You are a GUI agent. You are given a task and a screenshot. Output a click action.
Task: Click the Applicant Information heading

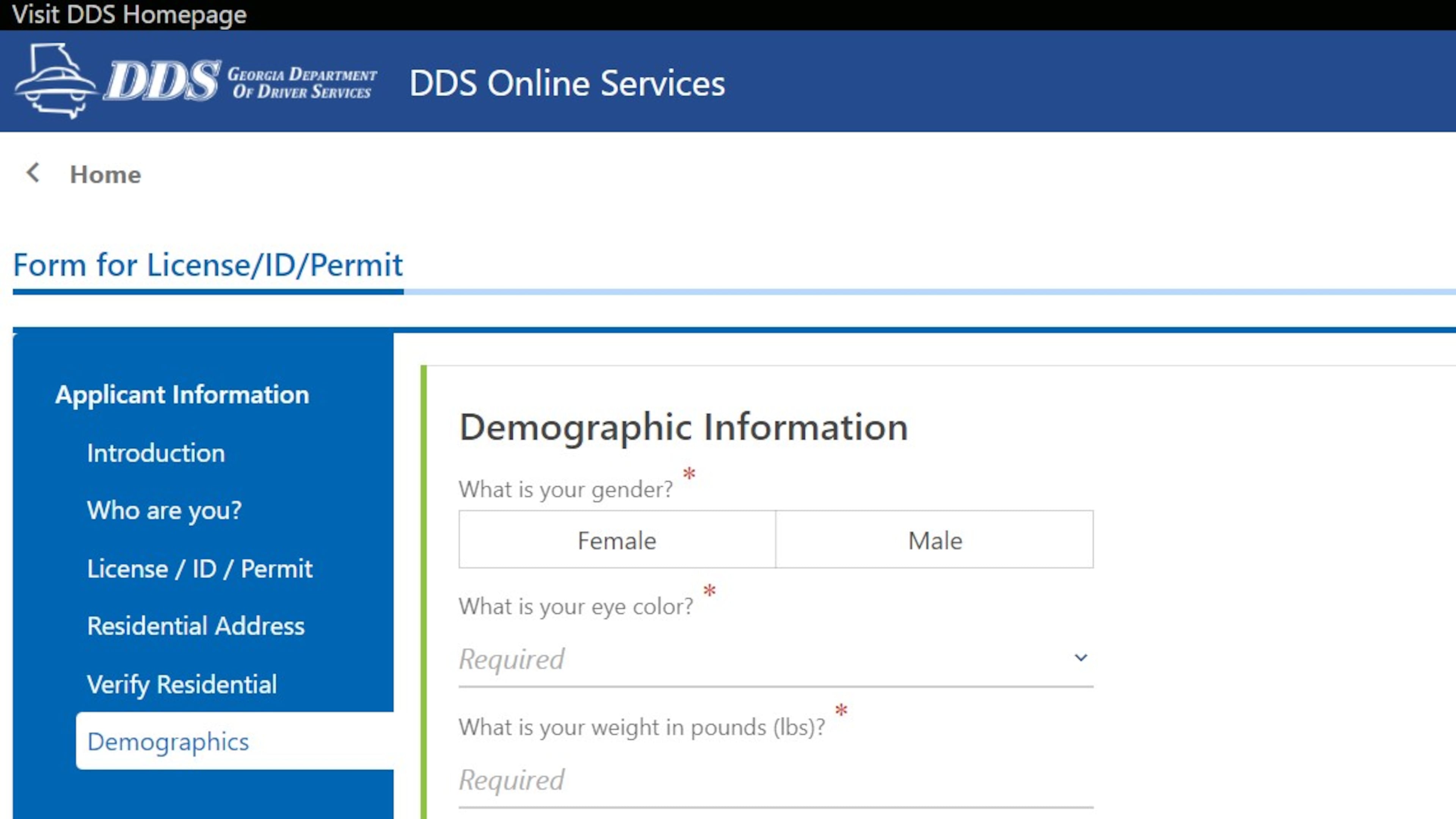point(182,394)
